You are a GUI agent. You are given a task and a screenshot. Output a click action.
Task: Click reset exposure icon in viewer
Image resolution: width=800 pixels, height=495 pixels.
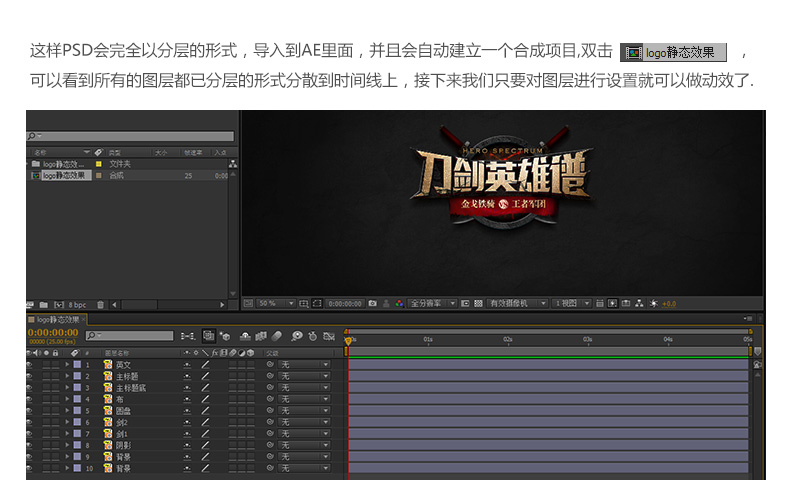[654, 303]
